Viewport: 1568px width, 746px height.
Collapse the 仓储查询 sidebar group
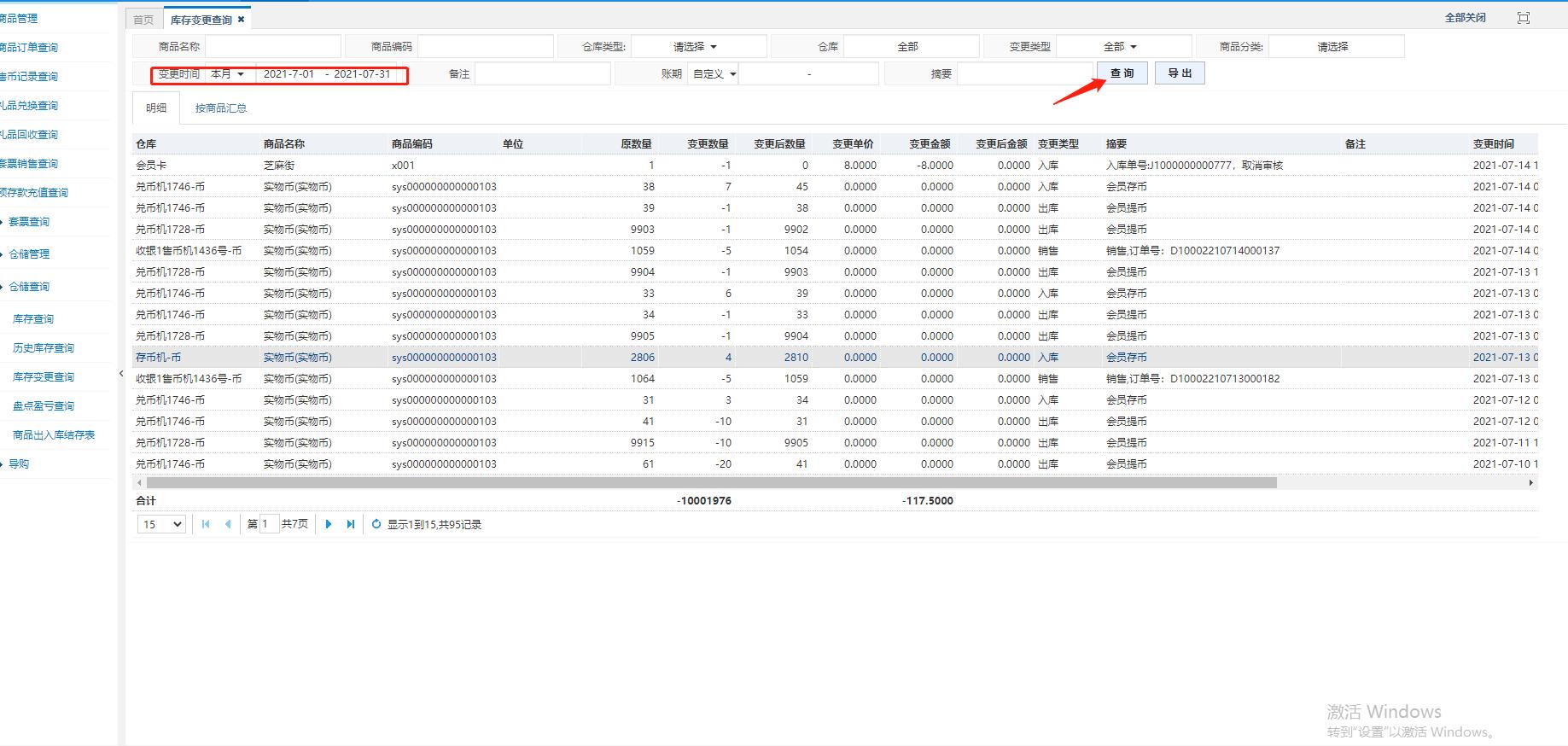click(x=28, y=287)
